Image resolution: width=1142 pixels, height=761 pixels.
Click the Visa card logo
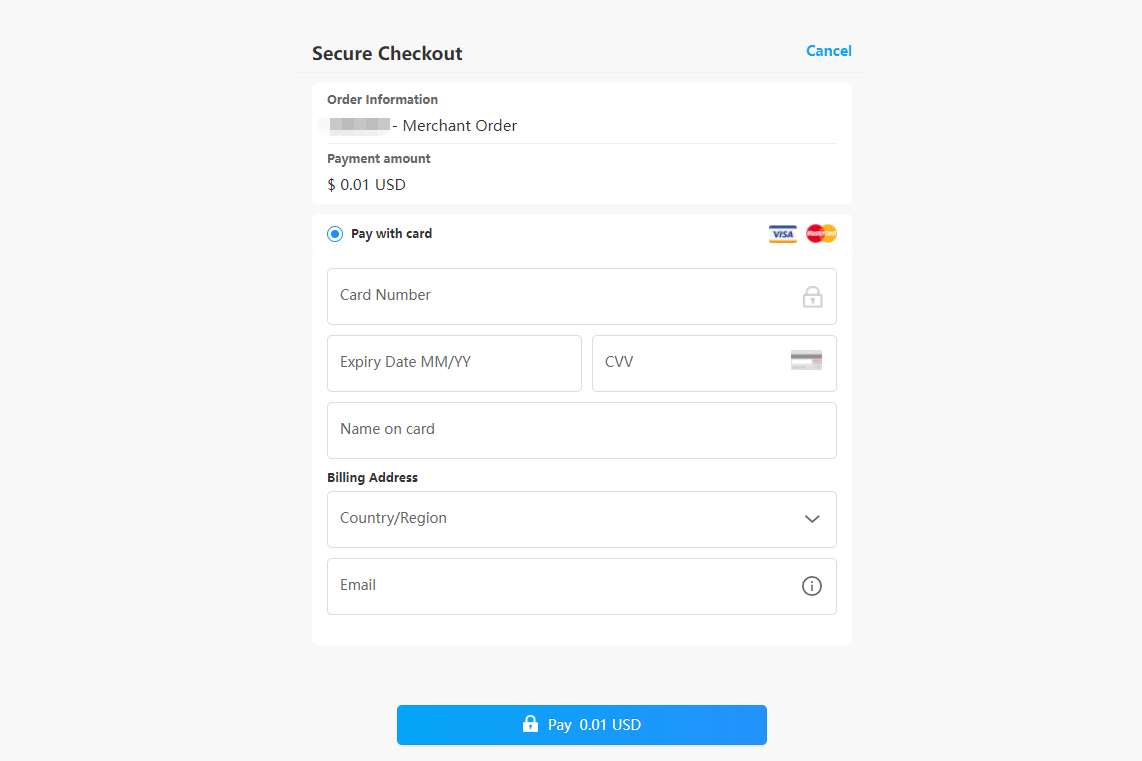(x=782, y=234)
